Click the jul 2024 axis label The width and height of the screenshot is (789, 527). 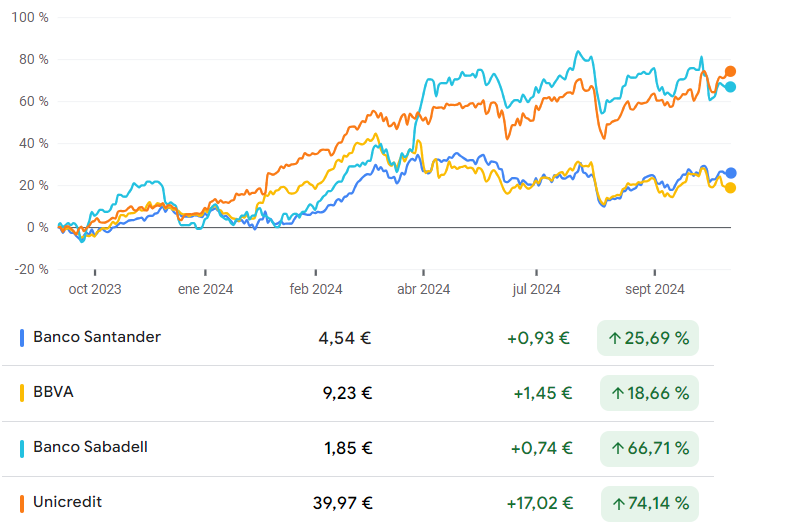[536, 289]
